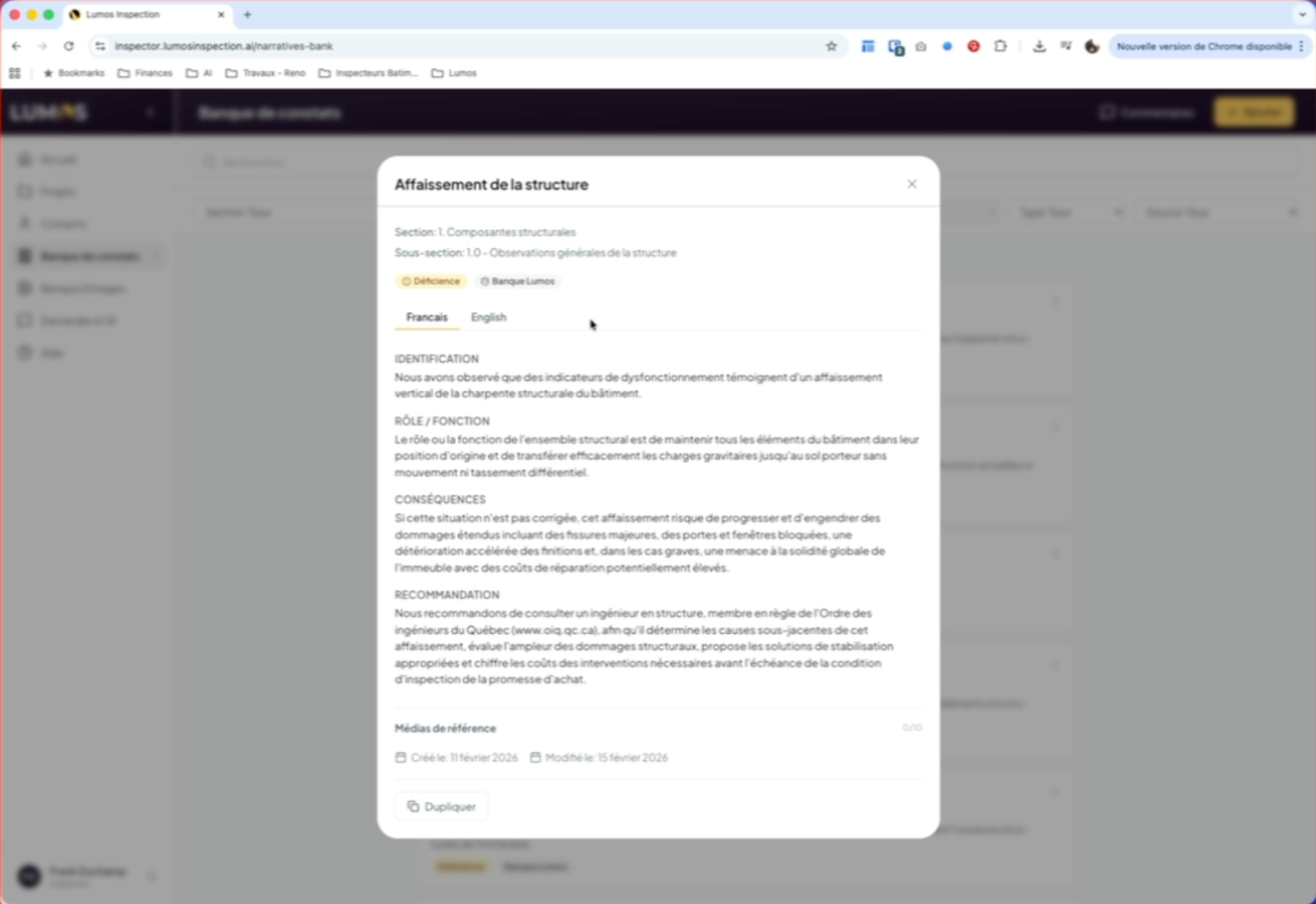Open the site information icon in address bar
The height and width of the screenshot is (904, 1316).
click(100, 46)
